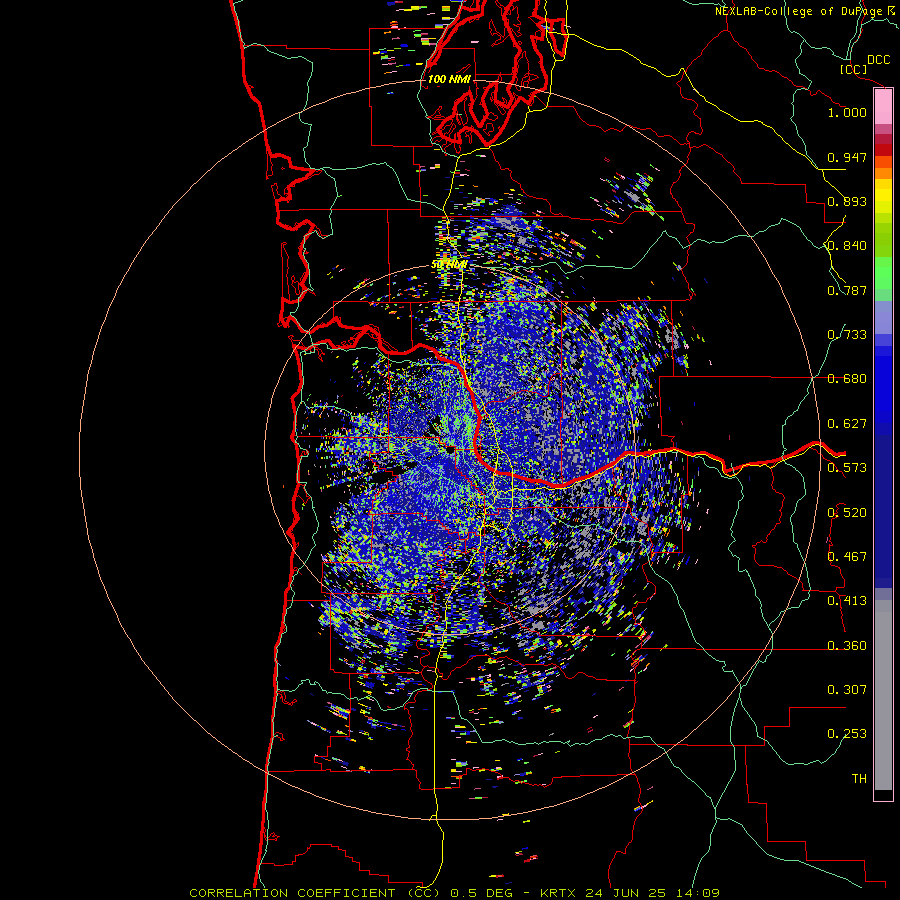Click the 50 NMI range ring label
This screenshot has height=900, width=900.
(x=449, y=265)
